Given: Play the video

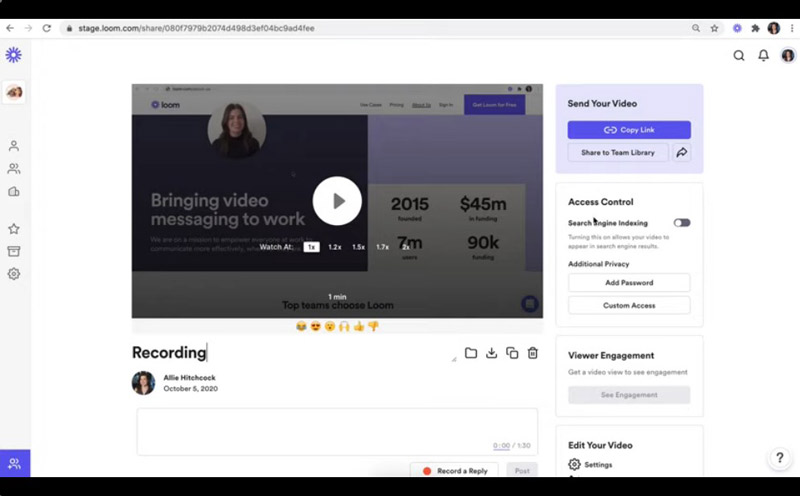Looking at the screenshot, I should 337,201.
